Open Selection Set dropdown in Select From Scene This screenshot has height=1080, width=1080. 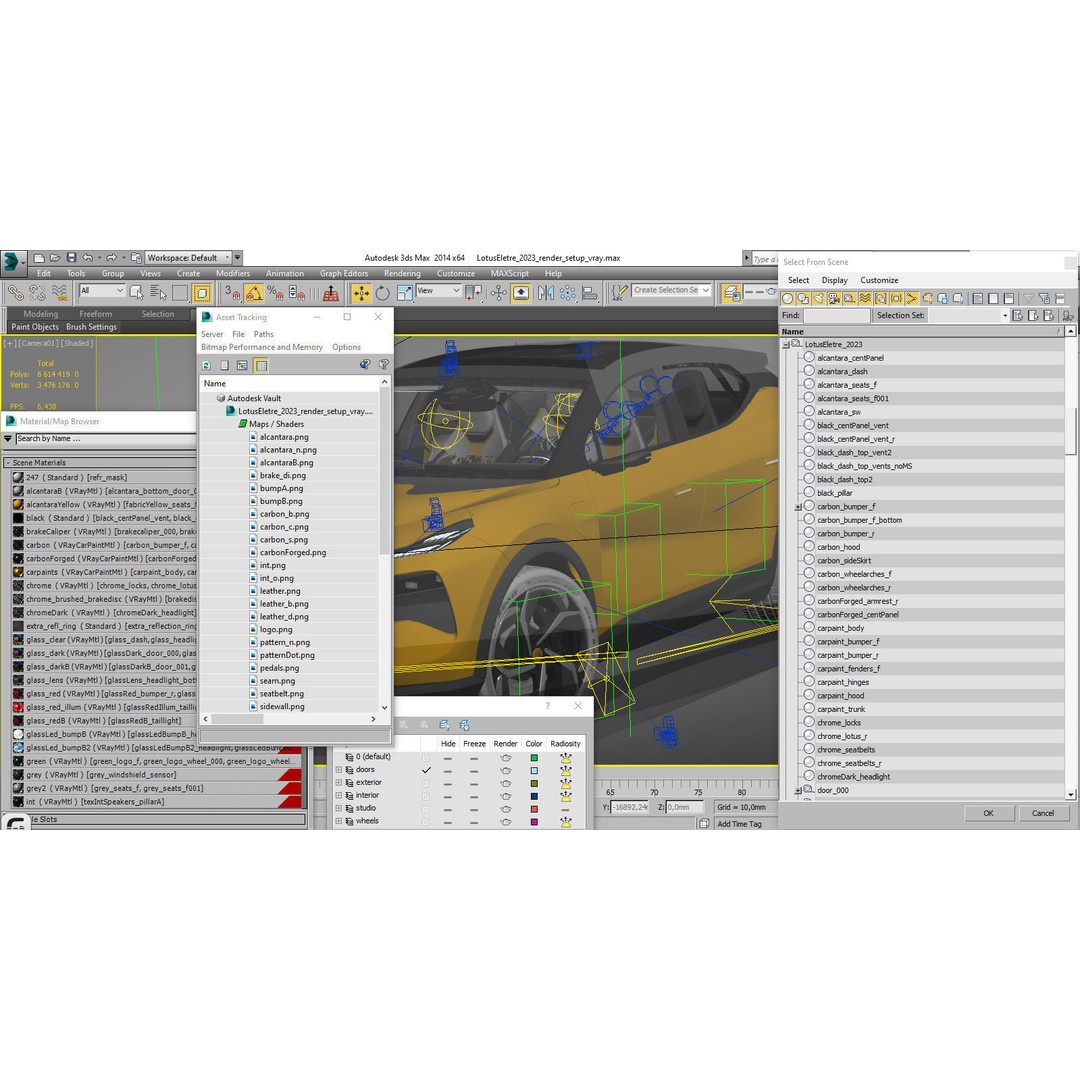[1005, 315]
